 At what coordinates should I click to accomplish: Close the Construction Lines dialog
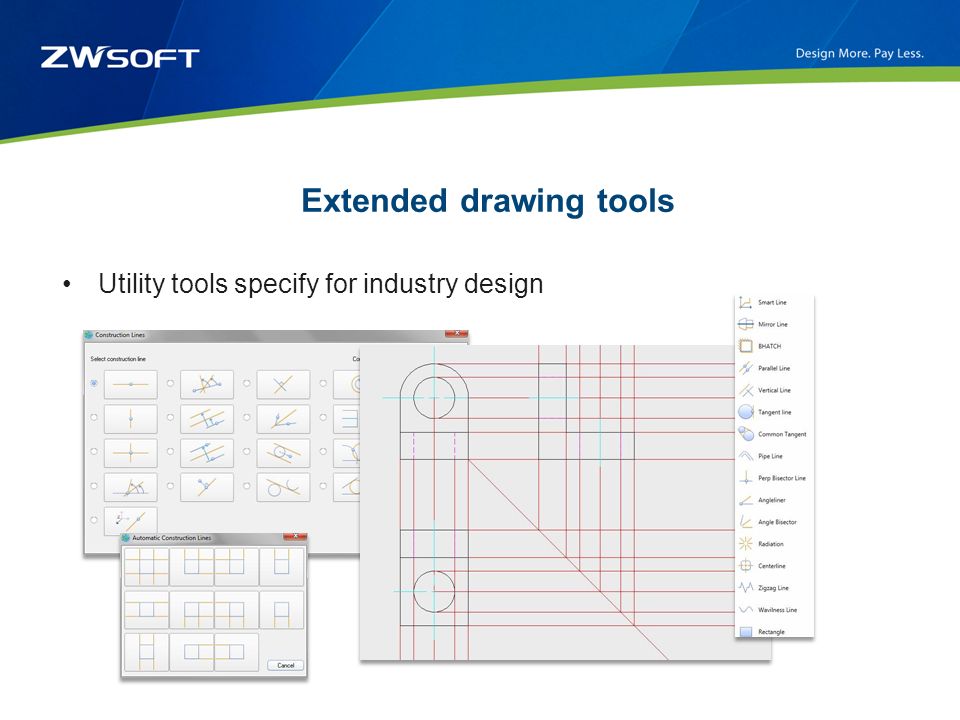(457, 333)
